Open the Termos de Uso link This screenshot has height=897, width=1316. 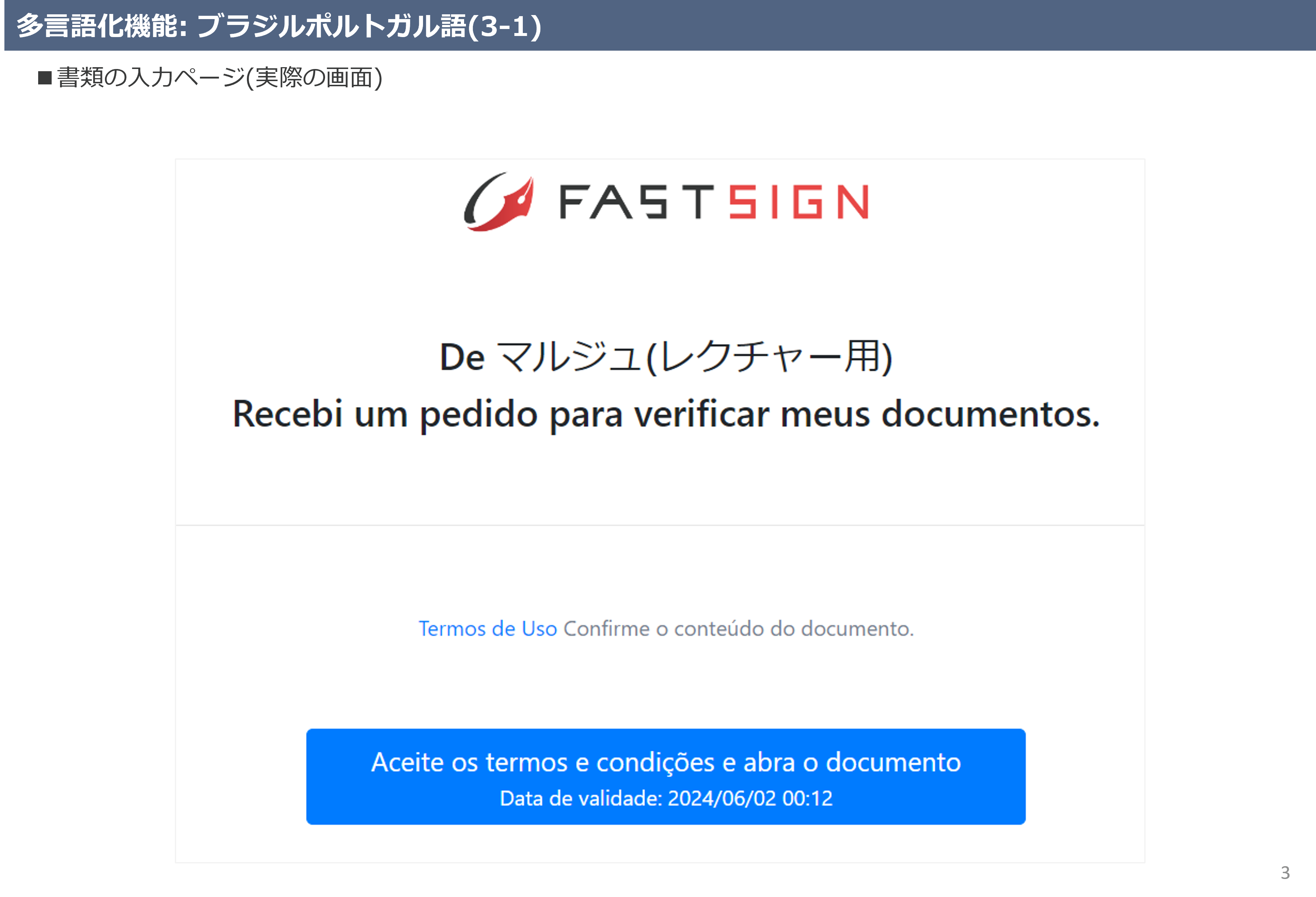point(488,628)
